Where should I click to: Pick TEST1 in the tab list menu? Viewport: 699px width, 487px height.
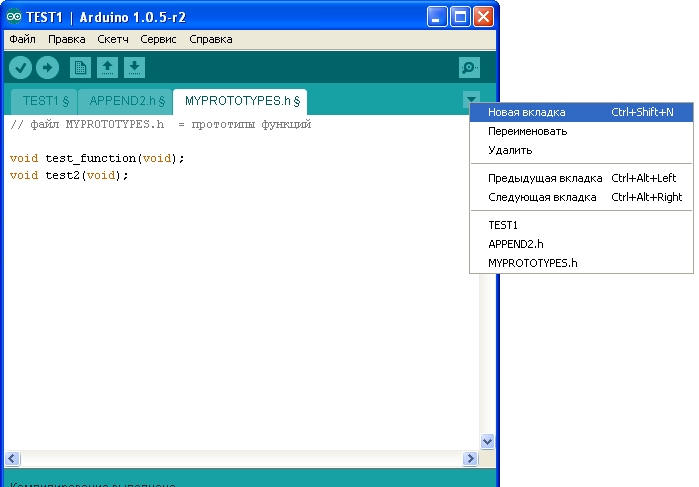[581, 225]
